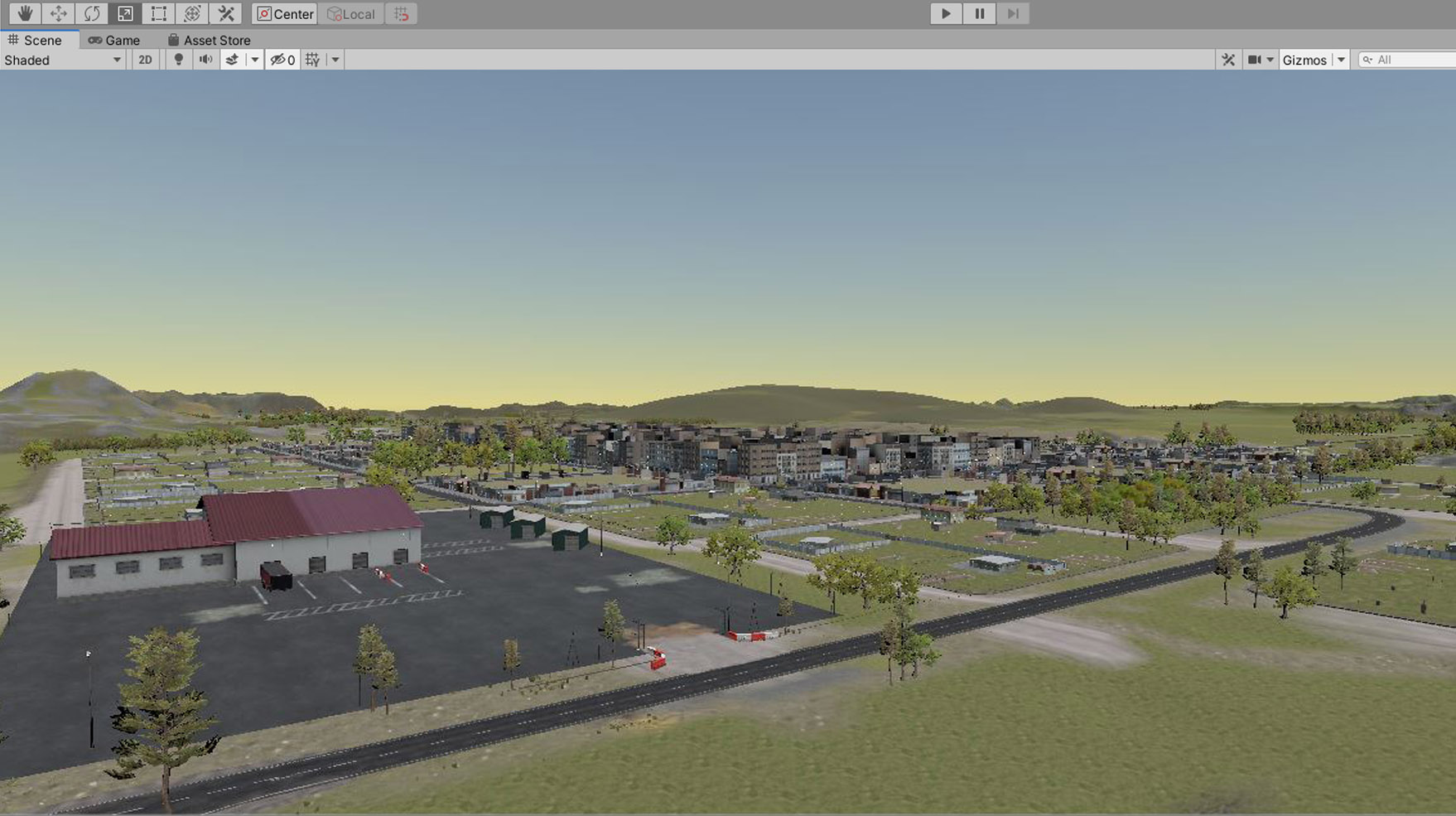The image size is (1456, 816).
Task: Select the combined Transform tool
Action: pos(192,13)
